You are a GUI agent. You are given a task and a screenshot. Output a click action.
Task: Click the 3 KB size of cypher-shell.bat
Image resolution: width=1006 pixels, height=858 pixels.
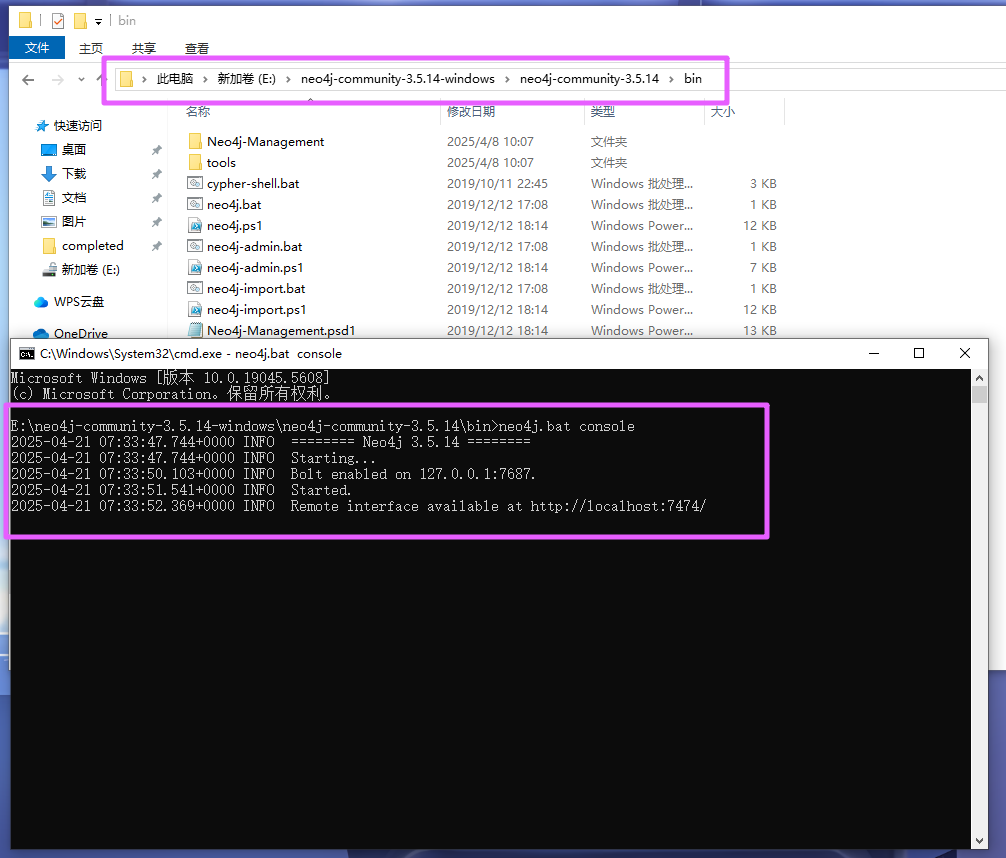pos(763,184)
